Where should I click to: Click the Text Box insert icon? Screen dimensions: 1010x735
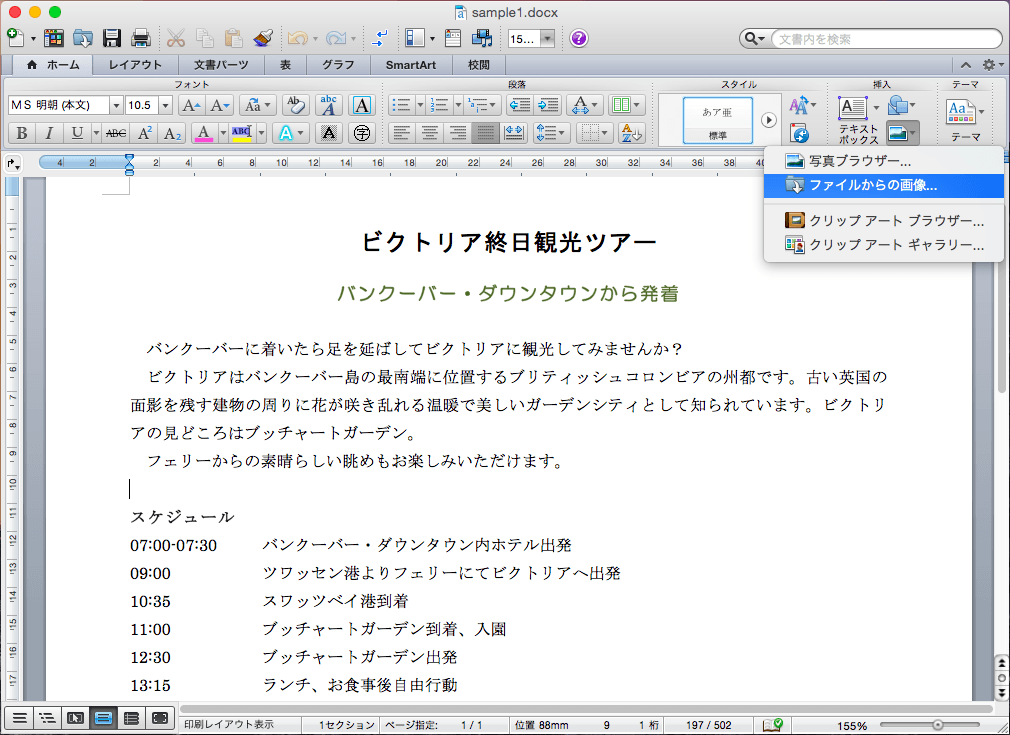tap(852, 106)
